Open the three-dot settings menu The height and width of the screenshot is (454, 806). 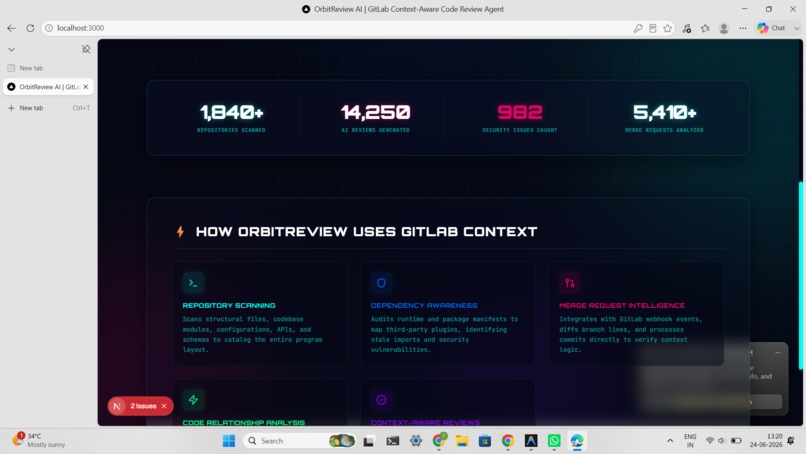click(743, 28)
